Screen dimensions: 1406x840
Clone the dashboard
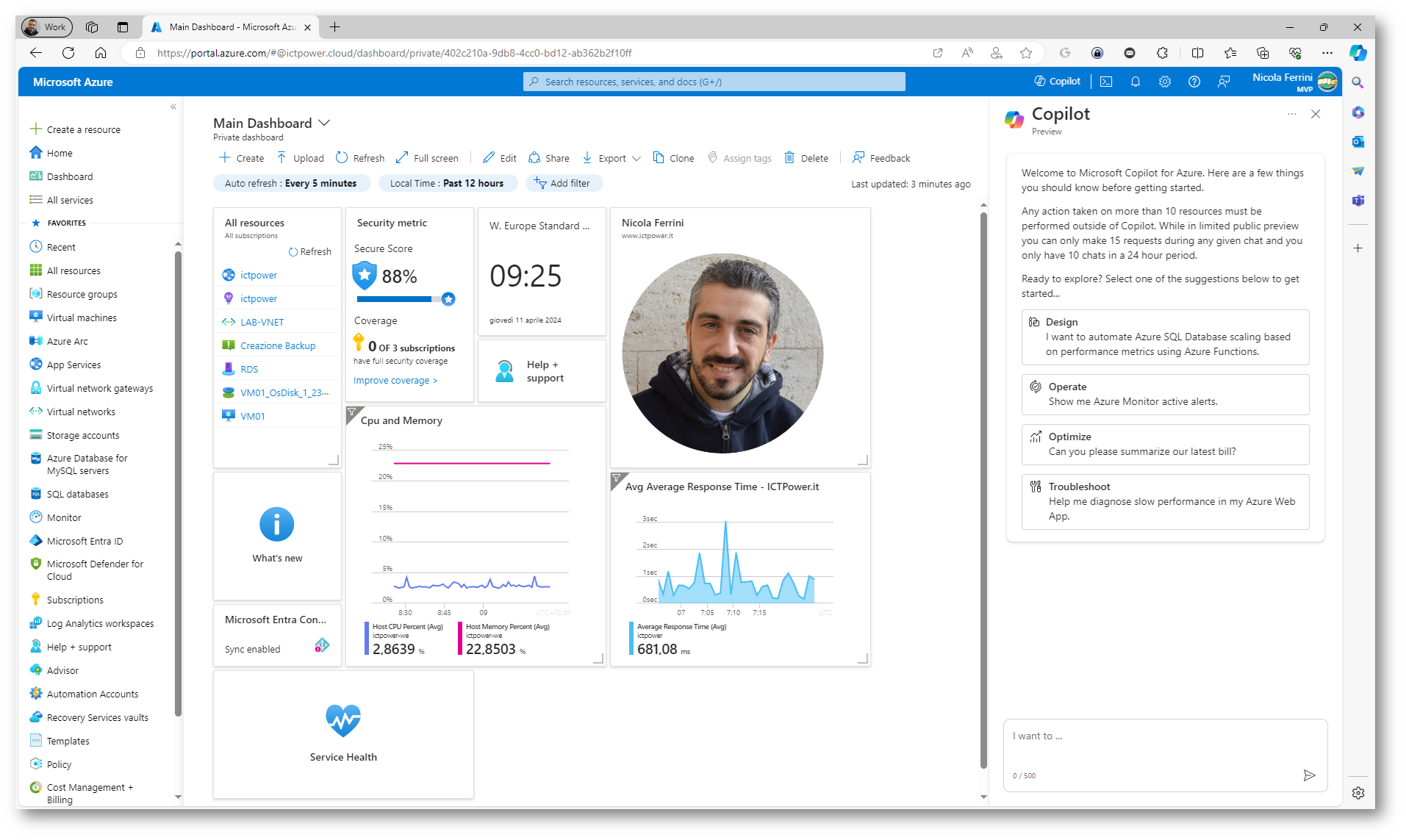[673, 158]
